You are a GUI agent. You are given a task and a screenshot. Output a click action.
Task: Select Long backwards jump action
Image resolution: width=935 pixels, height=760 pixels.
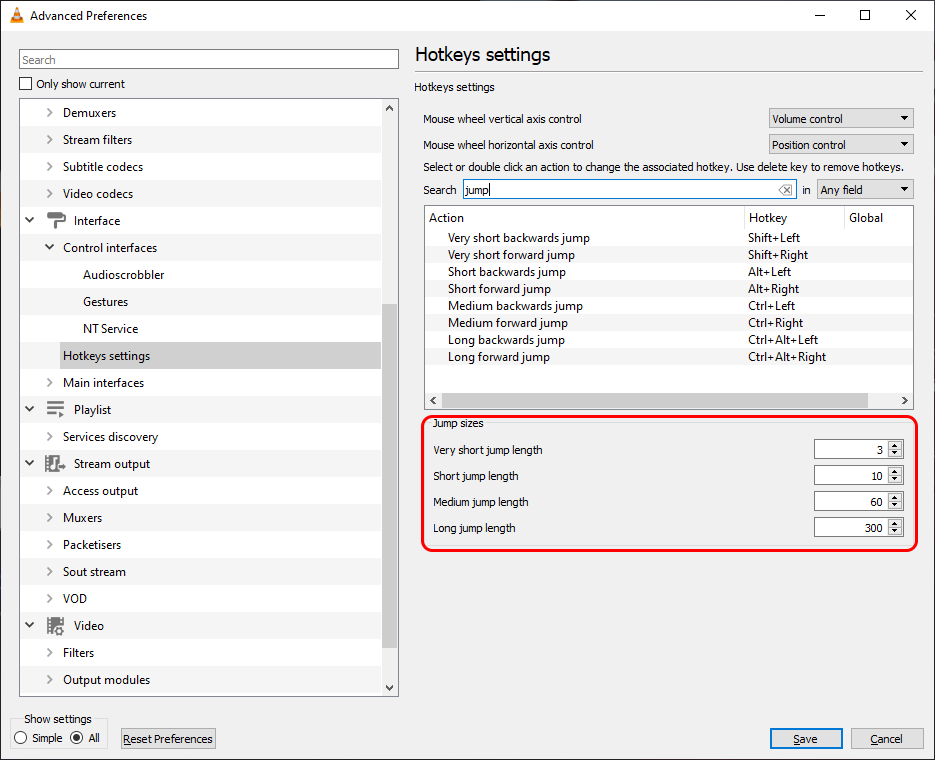coord(669,340)
